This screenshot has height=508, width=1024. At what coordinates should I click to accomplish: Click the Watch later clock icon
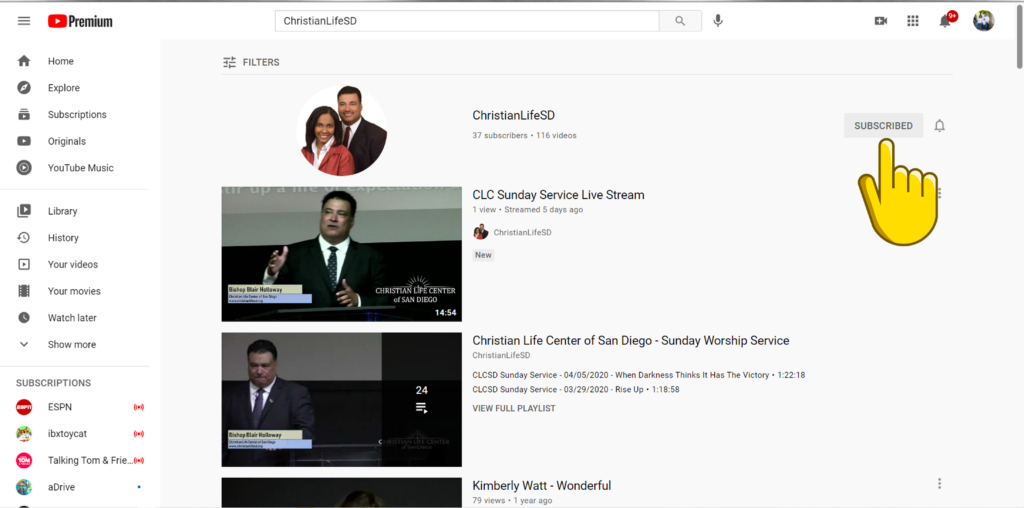click(24, 319)
